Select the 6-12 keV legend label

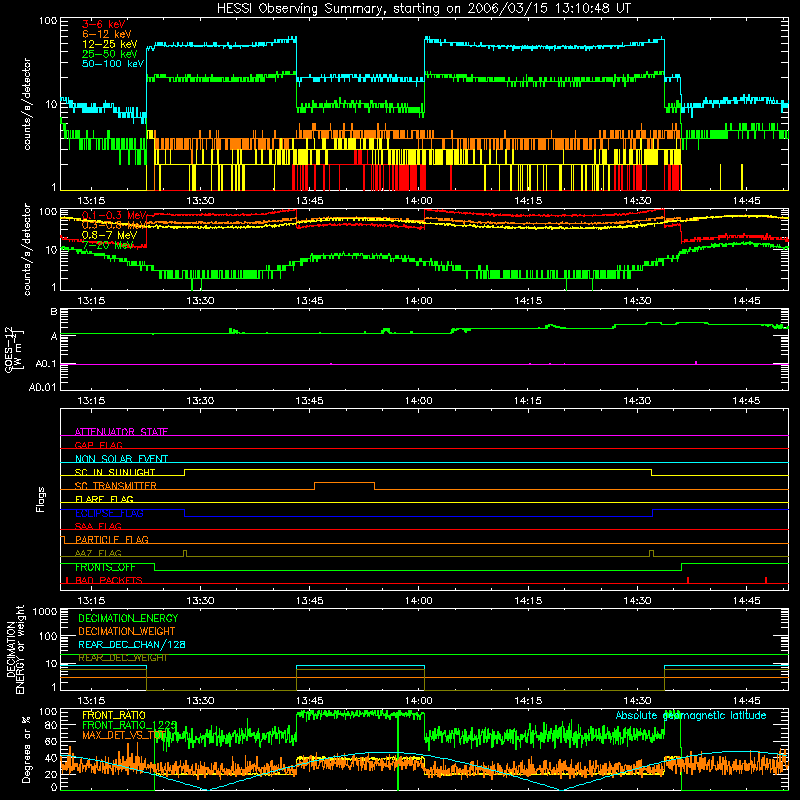pos(107,34)
